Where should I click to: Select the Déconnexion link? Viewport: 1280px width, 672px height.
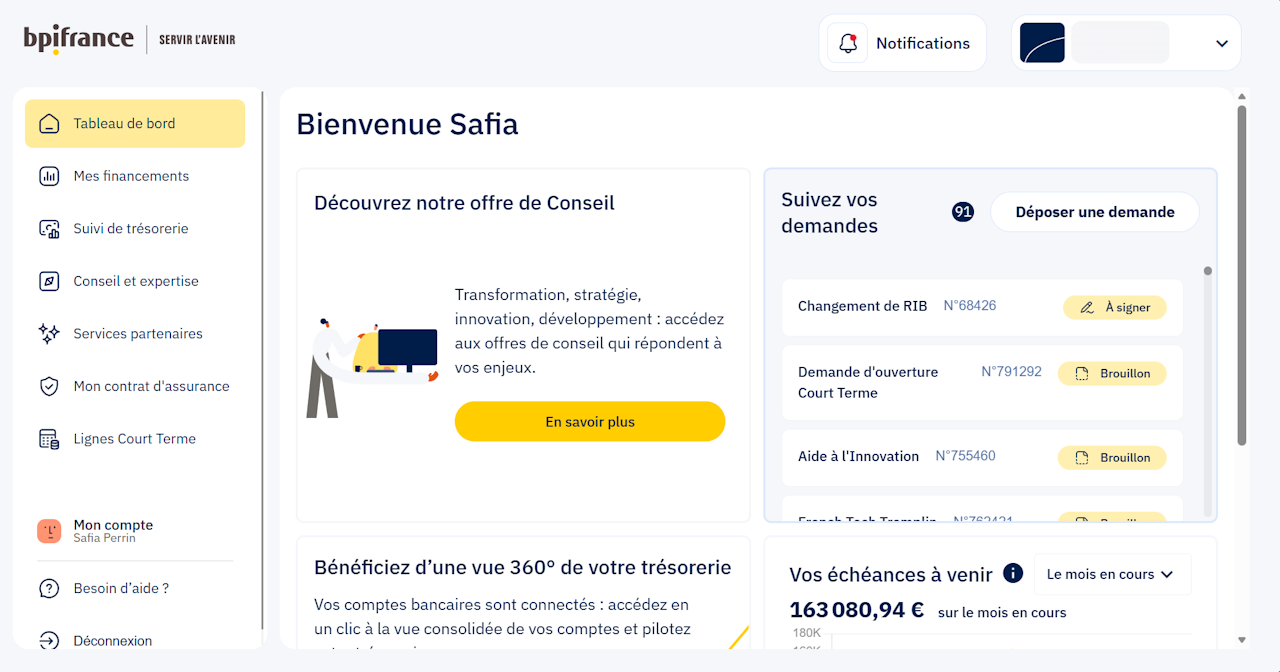point(112,641)
